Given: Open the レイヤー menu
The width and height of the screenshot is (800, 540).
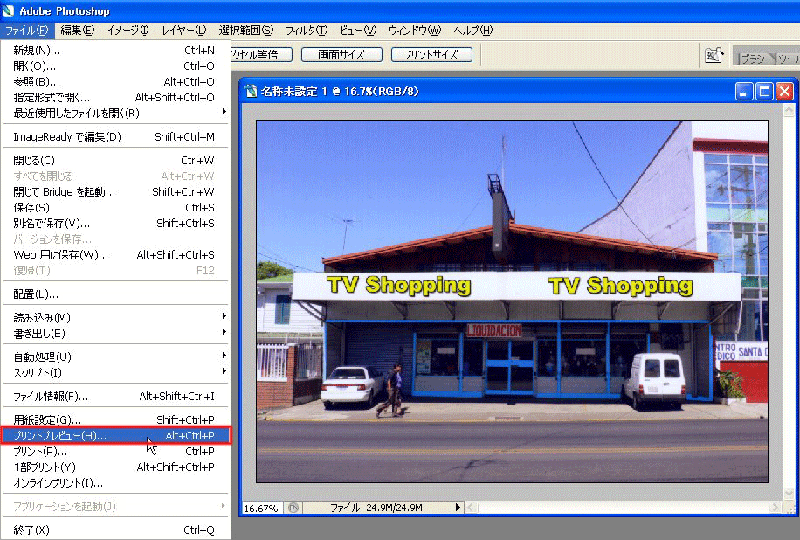Looking at the screenshot, I should point(183,30).
